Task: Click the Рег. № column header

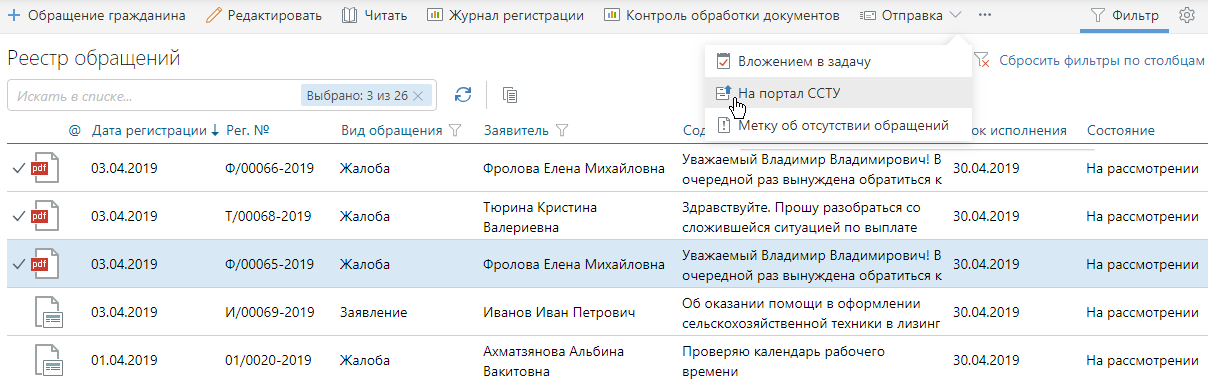Action: point(249,130)
